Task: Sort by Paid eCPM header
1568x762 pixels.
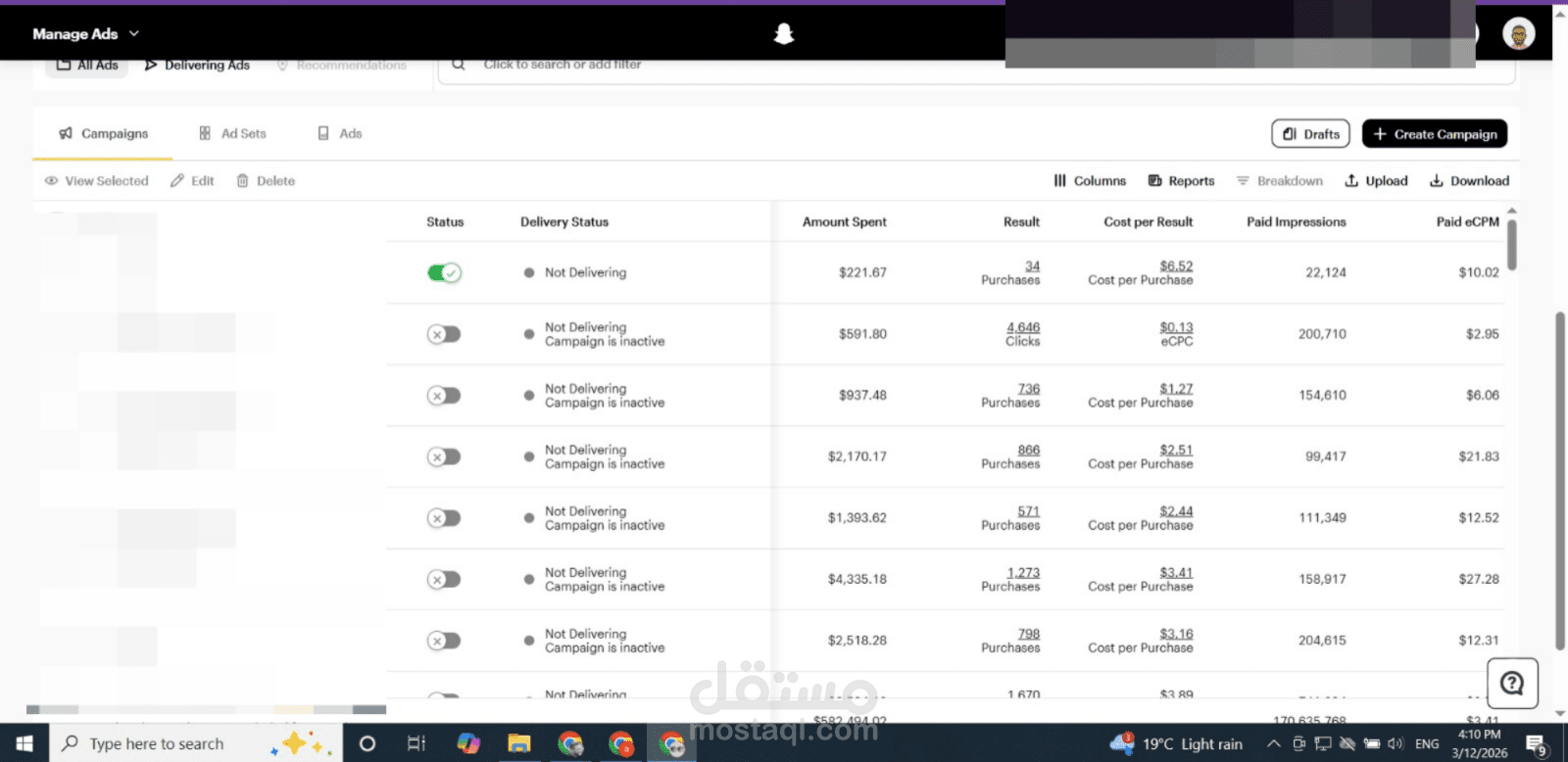Action: 1468,222
